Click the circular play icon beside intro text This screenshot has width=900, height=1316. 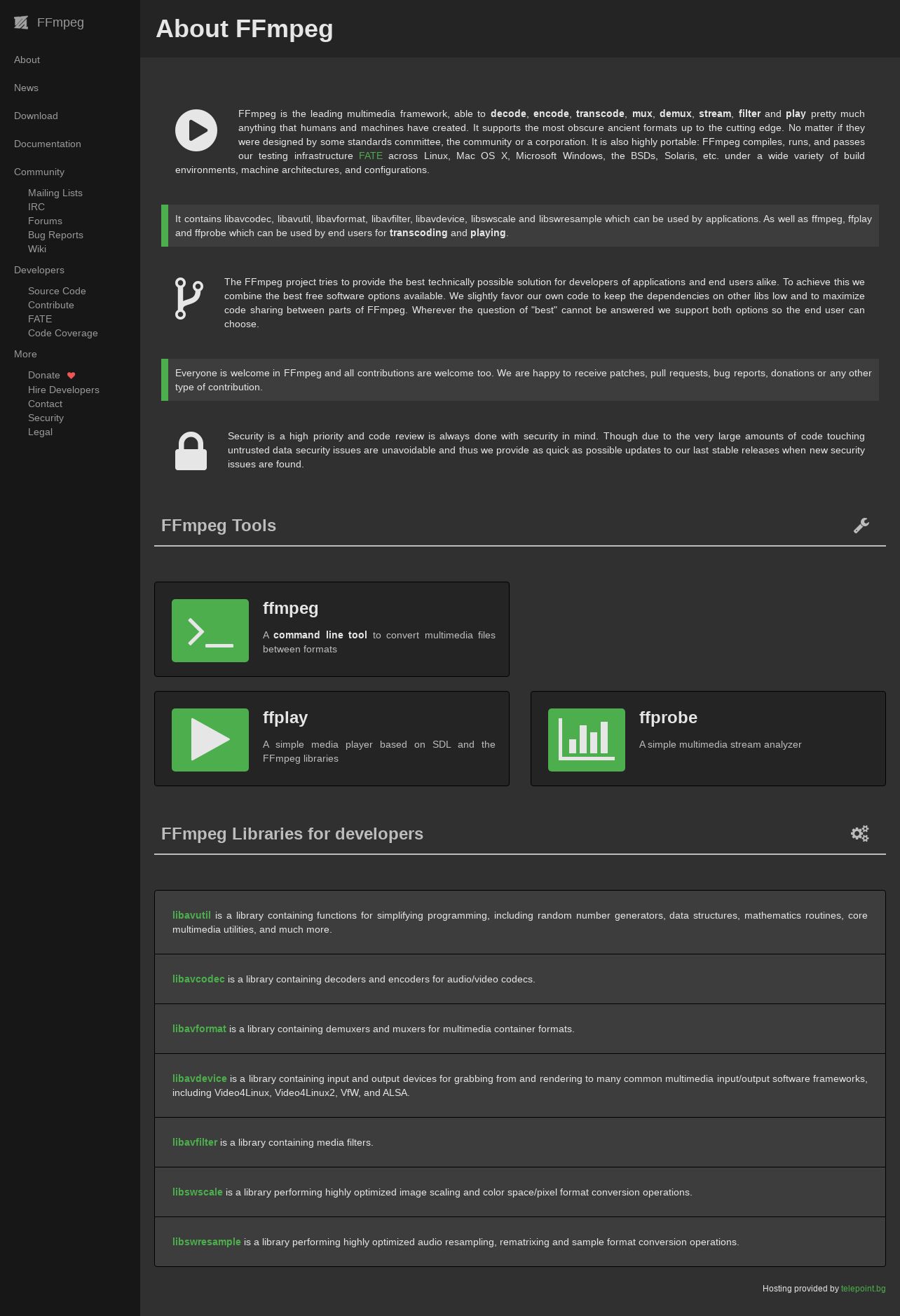(x=196, y=130)
